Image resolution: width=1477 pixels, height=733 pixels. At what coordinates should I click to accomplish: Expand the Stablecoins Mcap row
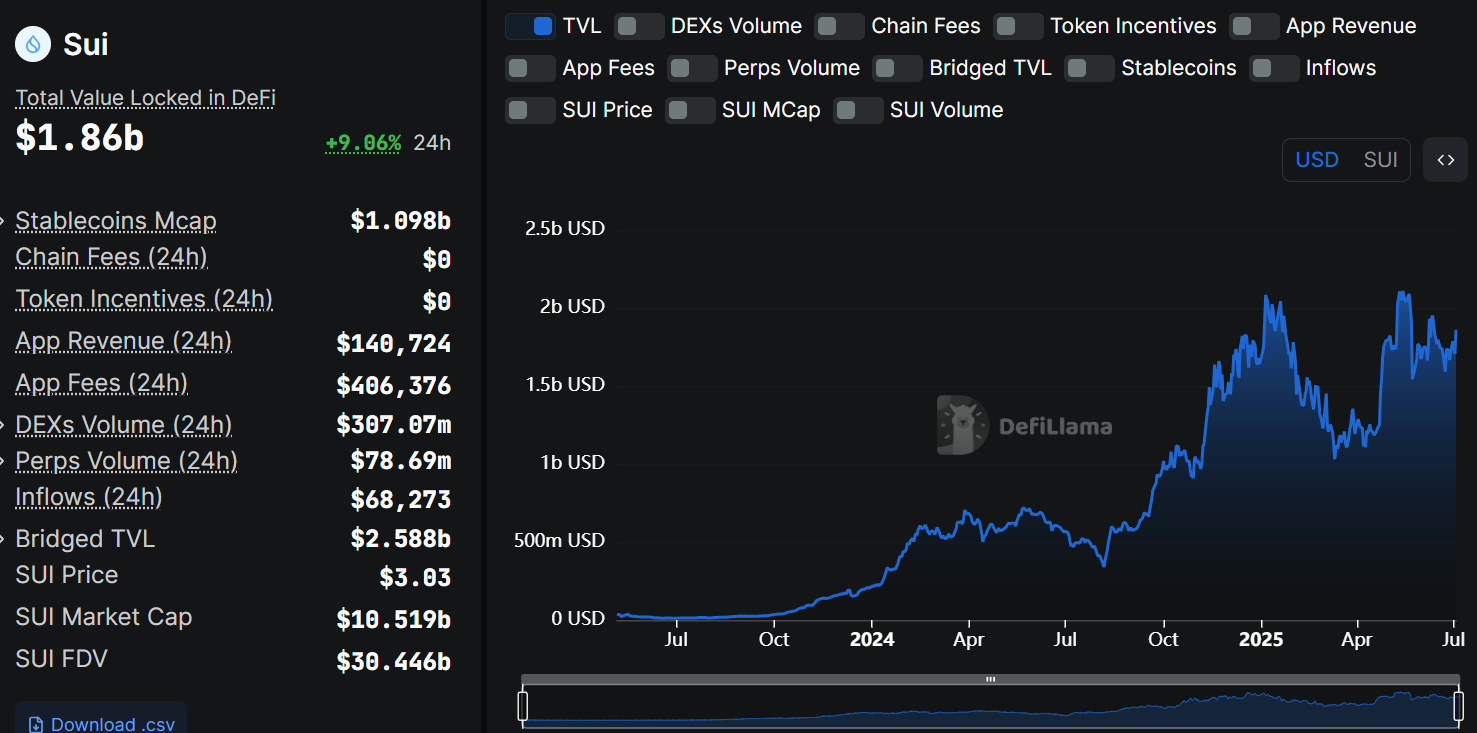4,221
